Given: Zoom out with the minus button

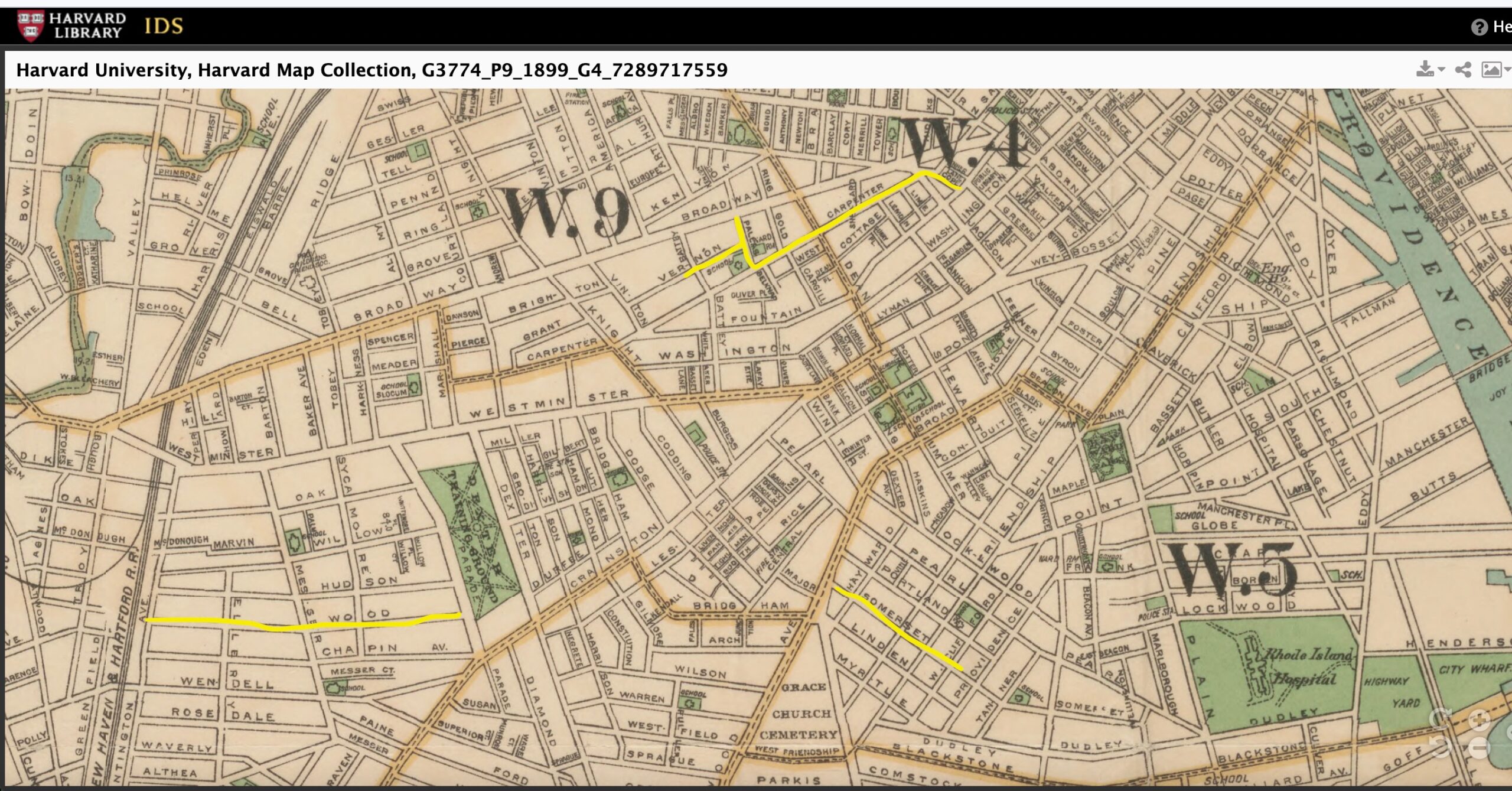Looking at the screenshot, I should (x=1479, y=748).
